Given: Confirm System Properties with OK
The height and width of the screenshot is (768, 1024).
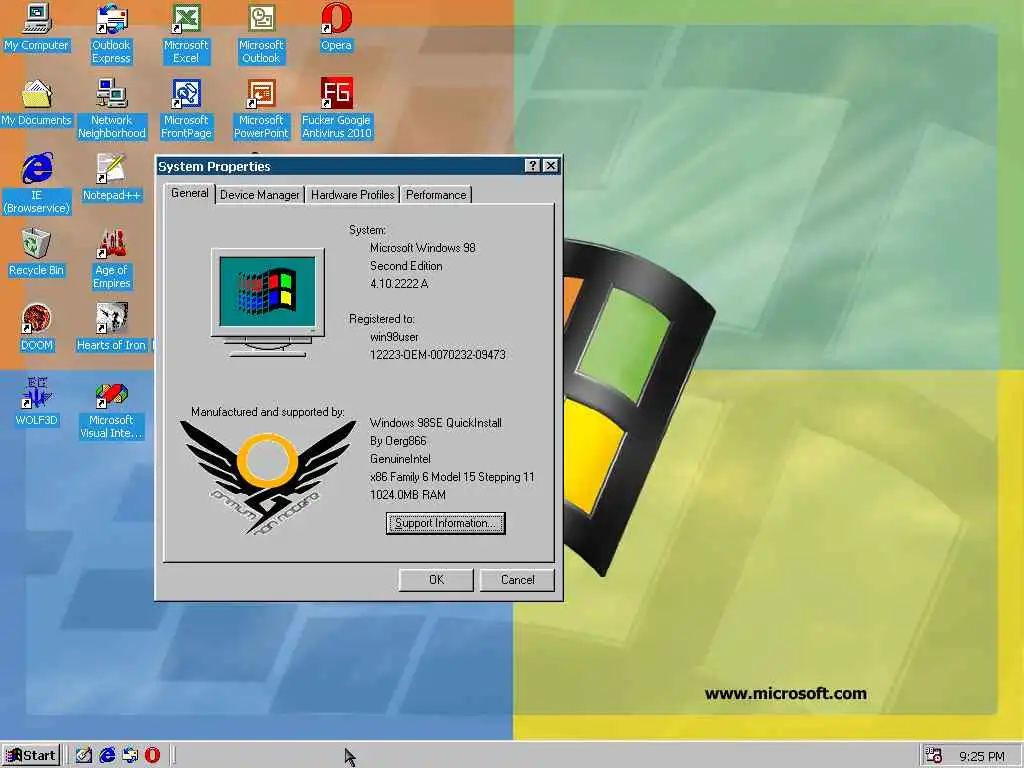Looking at the screenshot, I should pyautogui.click(x=436, y=580).
